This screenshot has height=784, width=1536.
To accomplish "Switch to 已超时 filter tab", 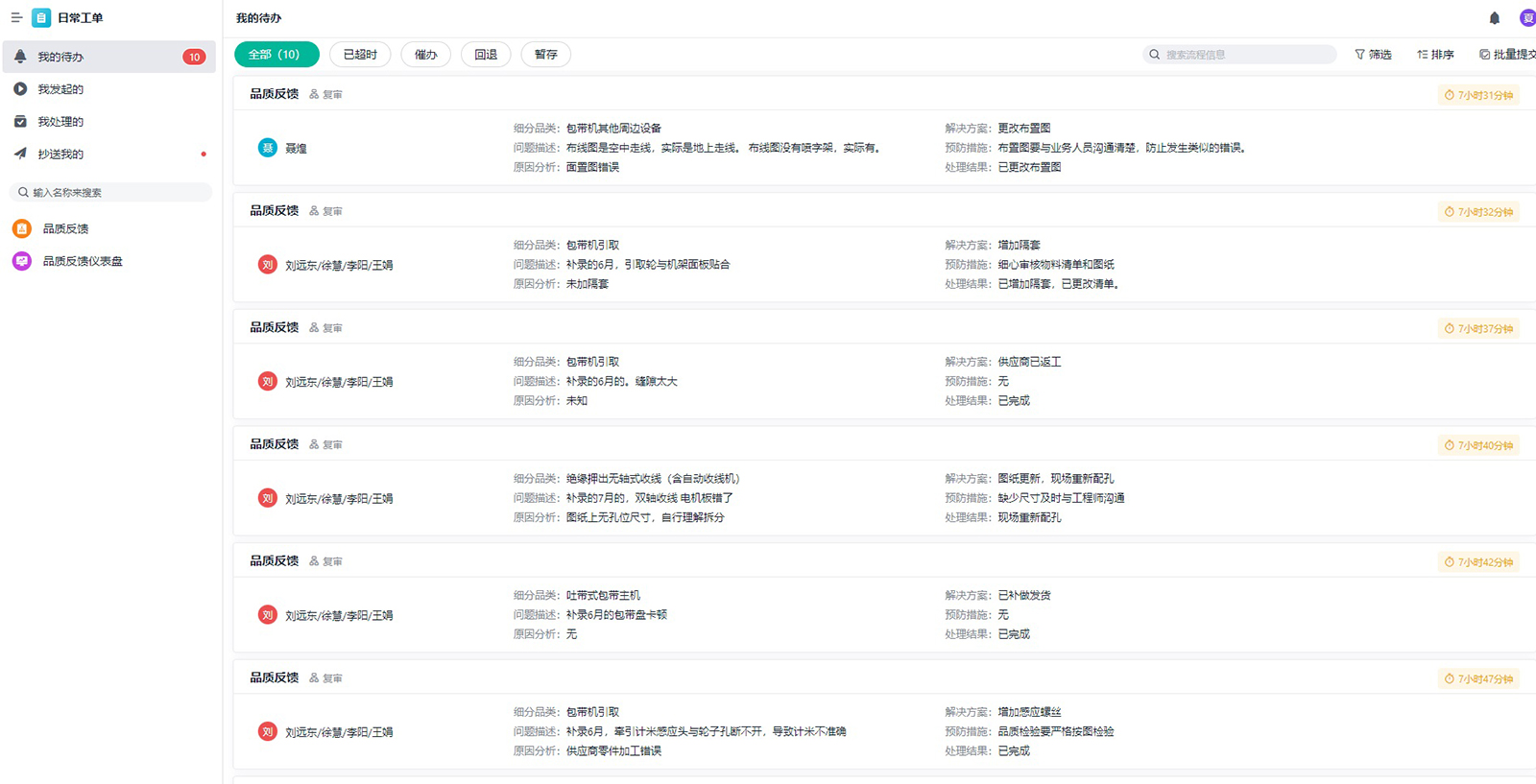I will [360, 55].
